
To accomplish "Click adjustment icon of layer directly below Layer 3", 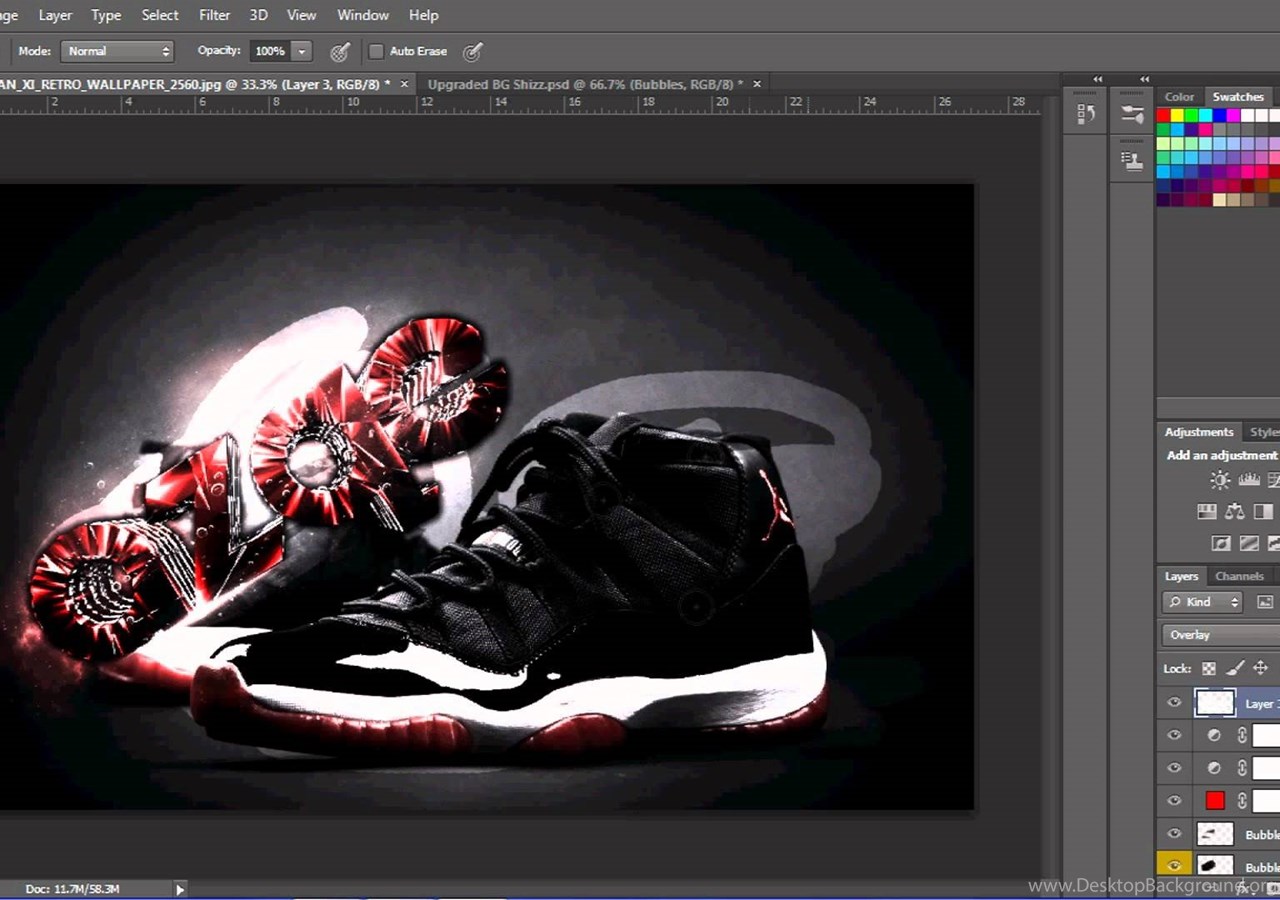I will [1214, 735].
